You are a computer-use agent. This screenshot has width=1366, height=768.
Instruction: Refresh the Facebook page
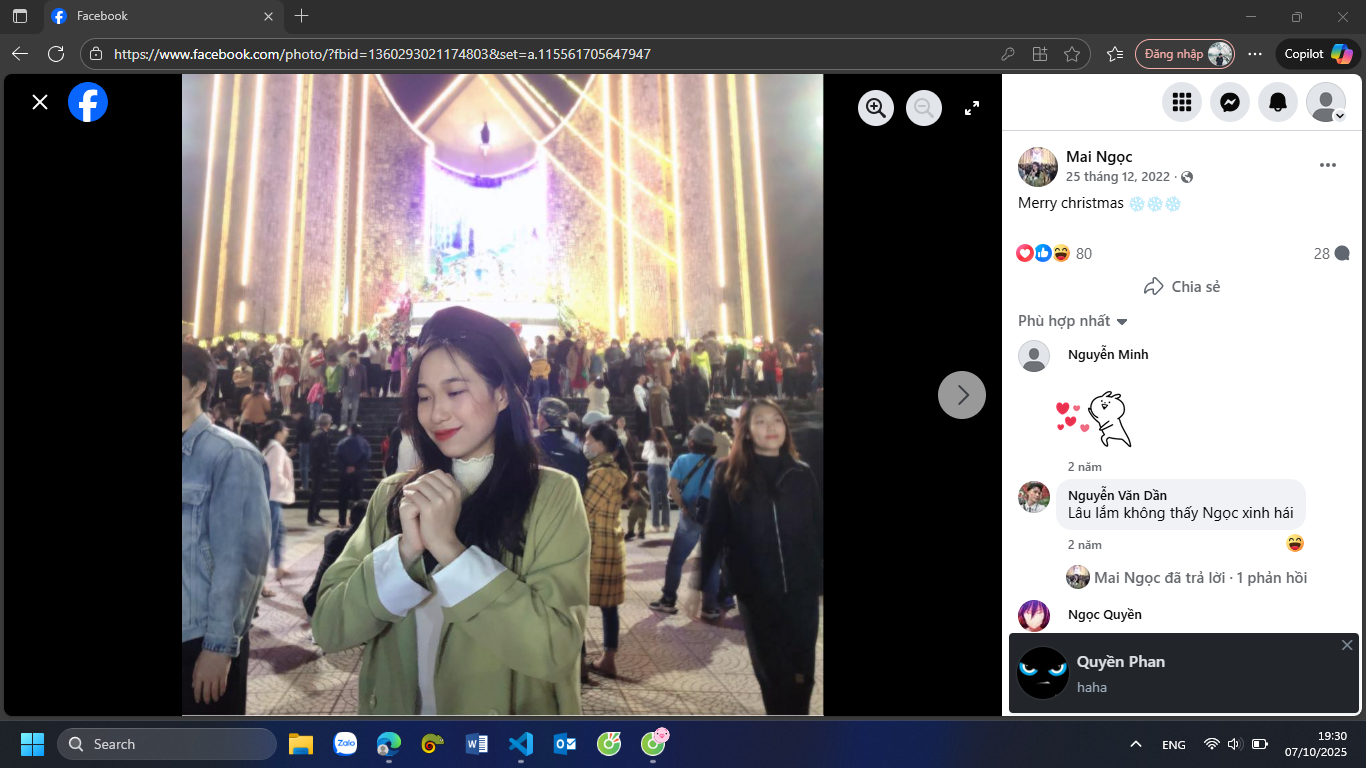click(x=56, y=54)
